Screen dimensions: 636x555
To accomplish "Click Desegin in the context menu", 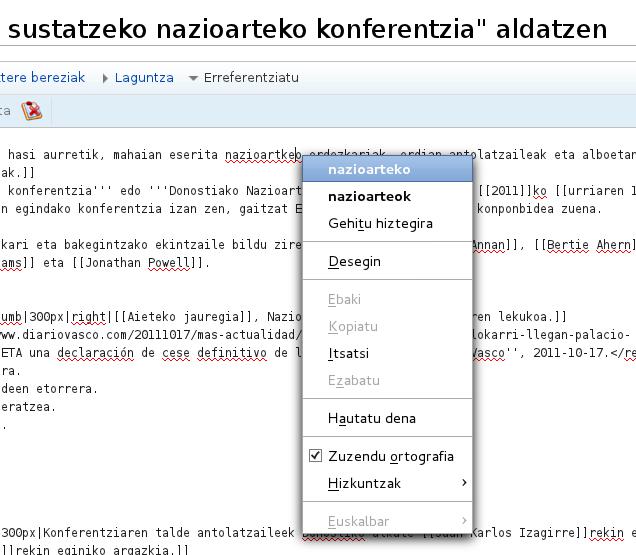I will point(354,261).
